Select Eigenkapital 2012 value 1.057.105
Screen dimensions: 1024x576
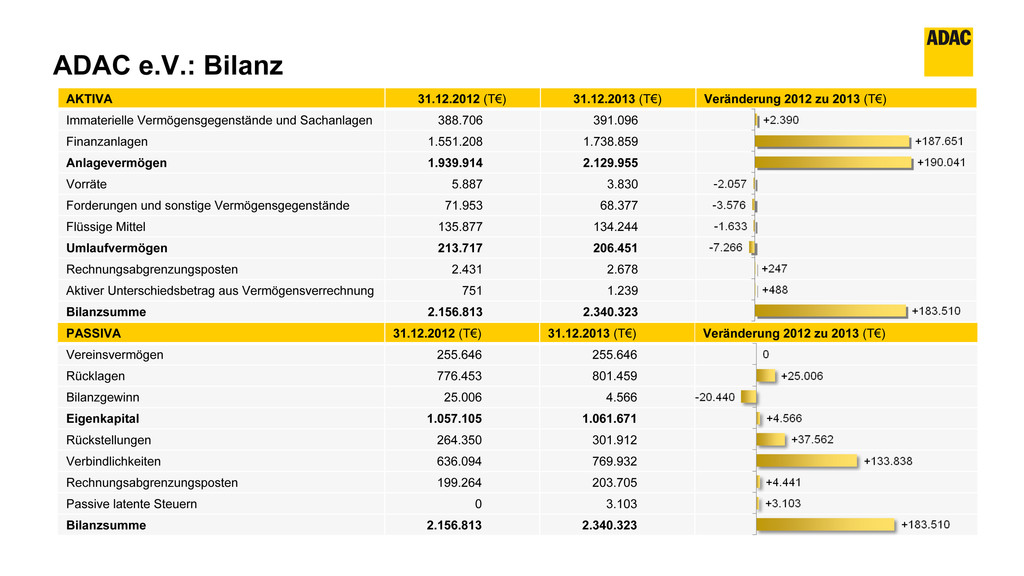[x=454, y=419]
